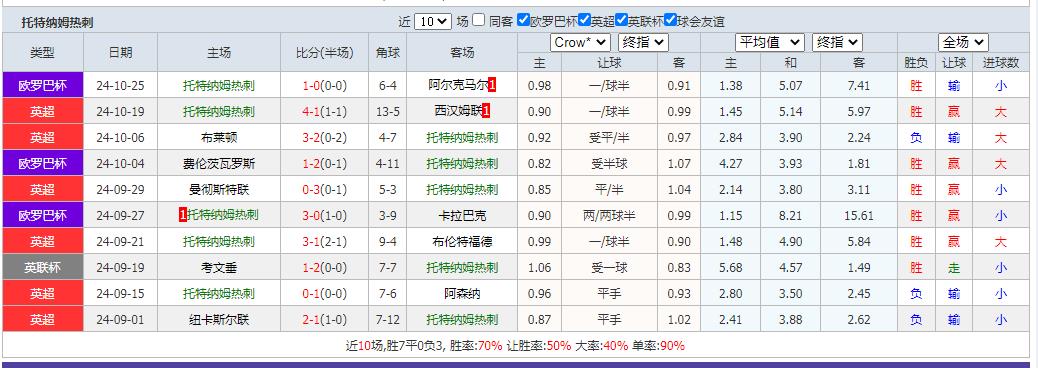Select the 日期 column header
Image resolution: width=1038 pixels, height=368 pixels.
point(120,53)
